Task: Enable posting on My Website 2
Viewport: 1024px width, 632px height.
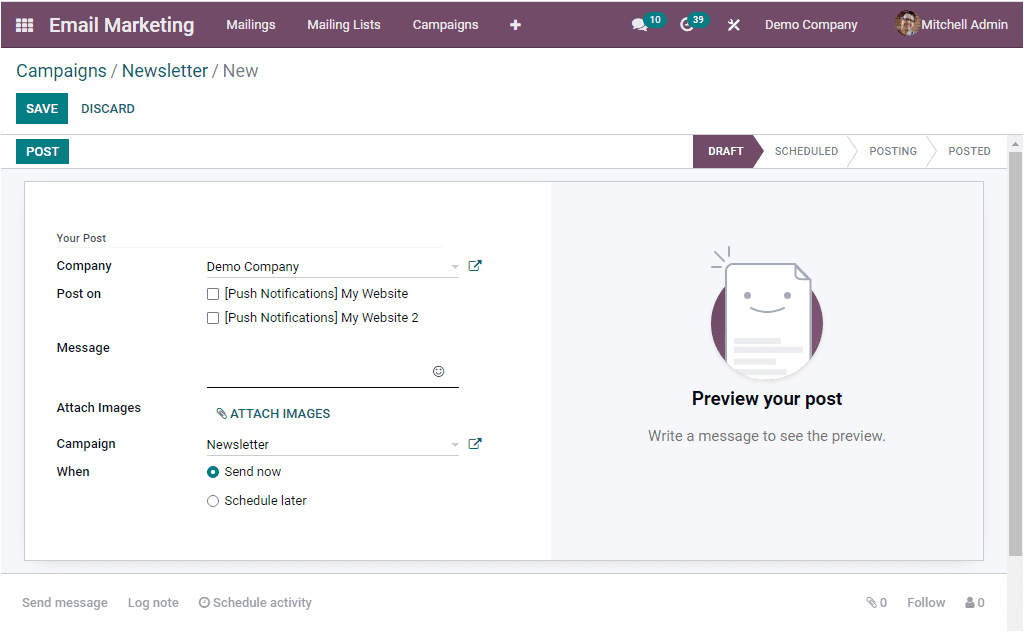Action: (213, 317)
